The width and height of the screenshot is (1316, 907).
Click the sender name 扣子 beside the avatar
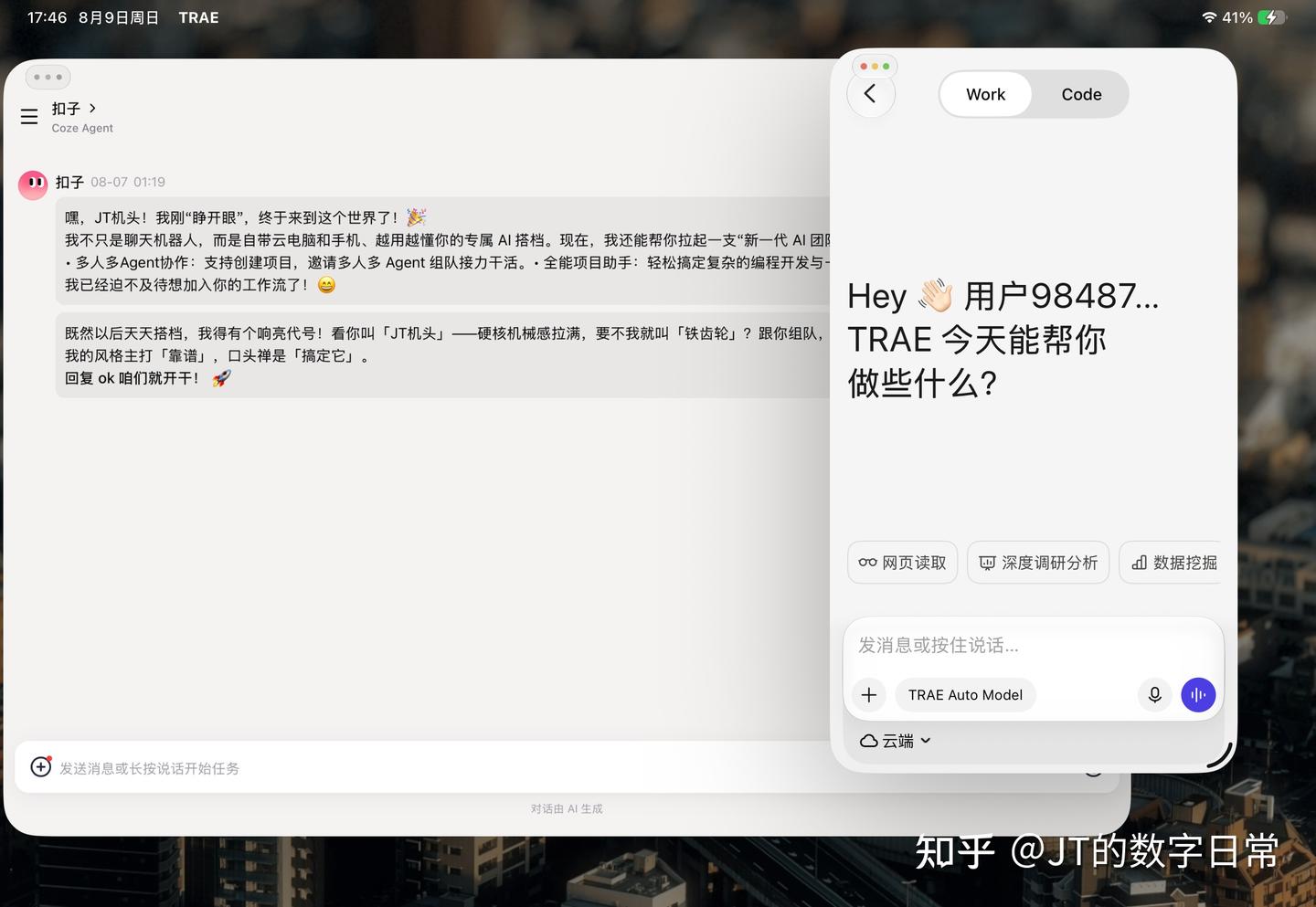pos(69,182)
